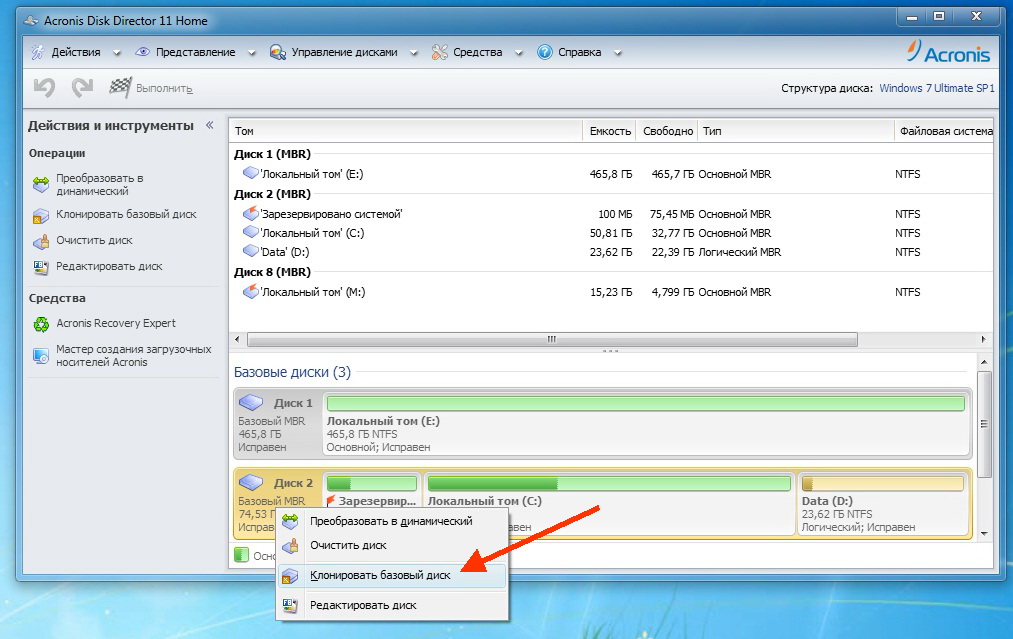Screen dimensions: 1013x639
Task: Click the Клонировать базовый диск sidebar icon
Action: point(40,215)
